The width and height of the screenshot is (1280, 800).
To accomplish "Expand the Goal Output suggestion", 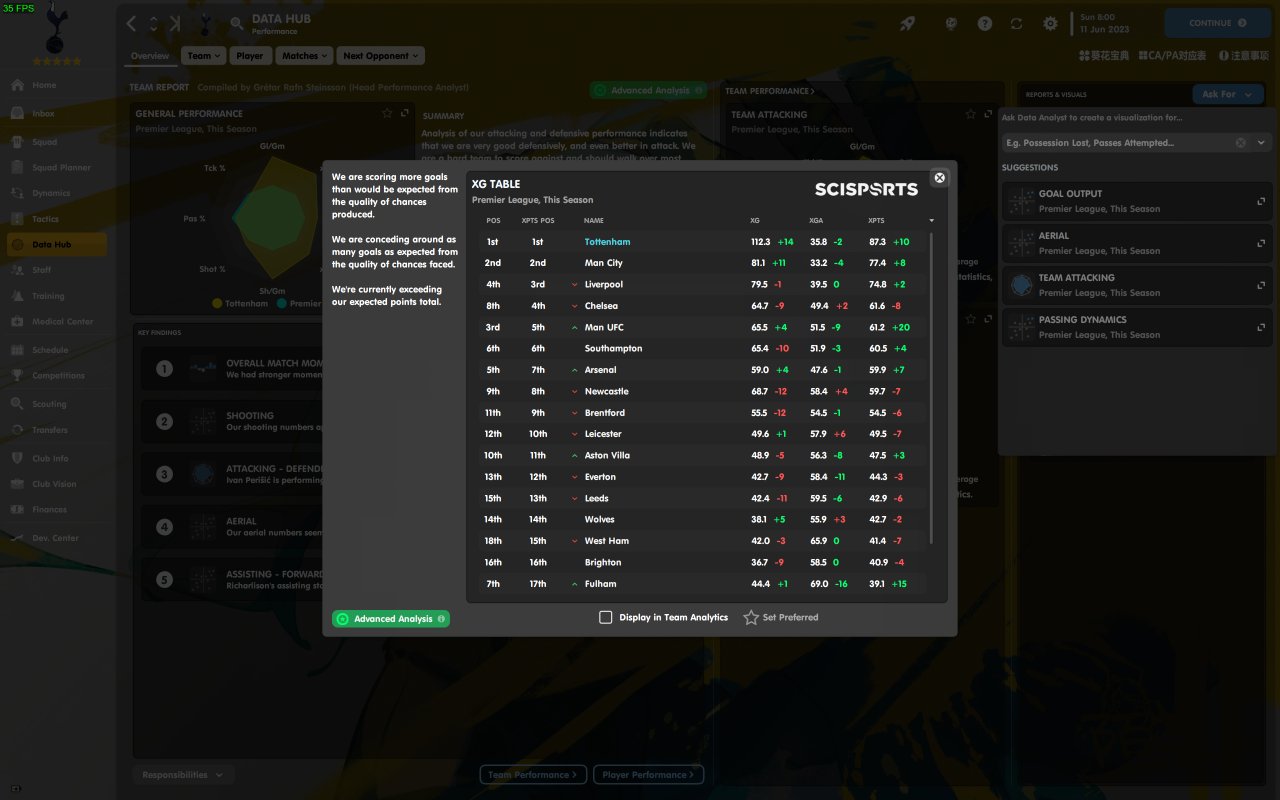I will [1261, 201].
